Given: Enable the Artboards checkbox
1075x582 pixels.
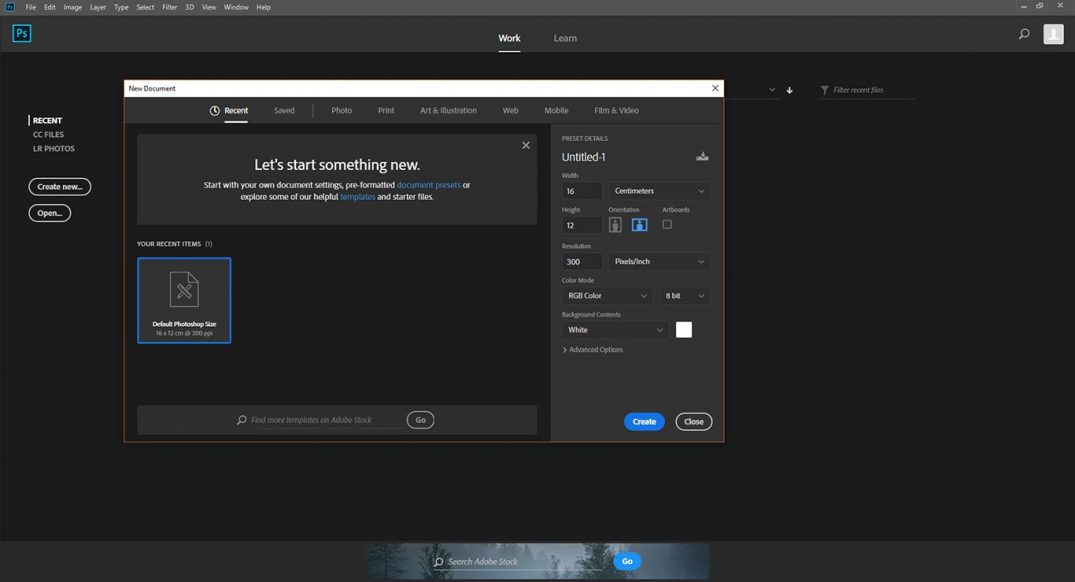Looking at the screenshot, I should 666,224.
